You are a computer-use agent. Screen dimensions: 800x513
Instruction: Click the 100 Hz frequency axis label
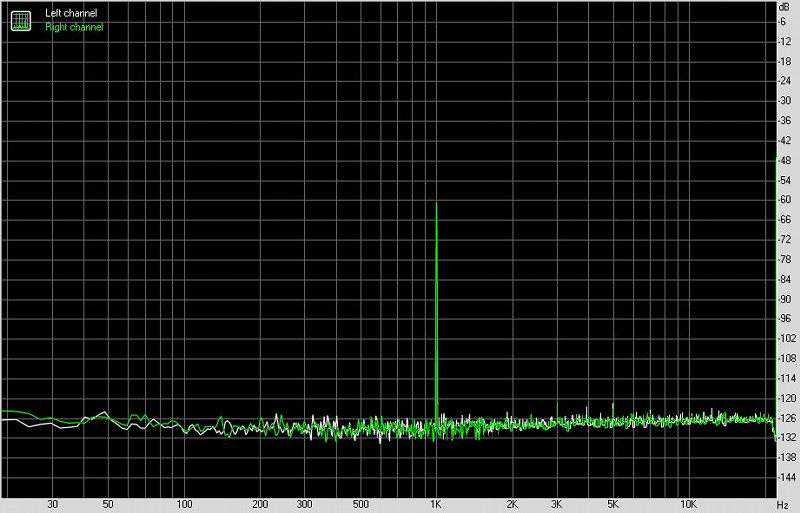pyautogui.click(x=183, y=504)
